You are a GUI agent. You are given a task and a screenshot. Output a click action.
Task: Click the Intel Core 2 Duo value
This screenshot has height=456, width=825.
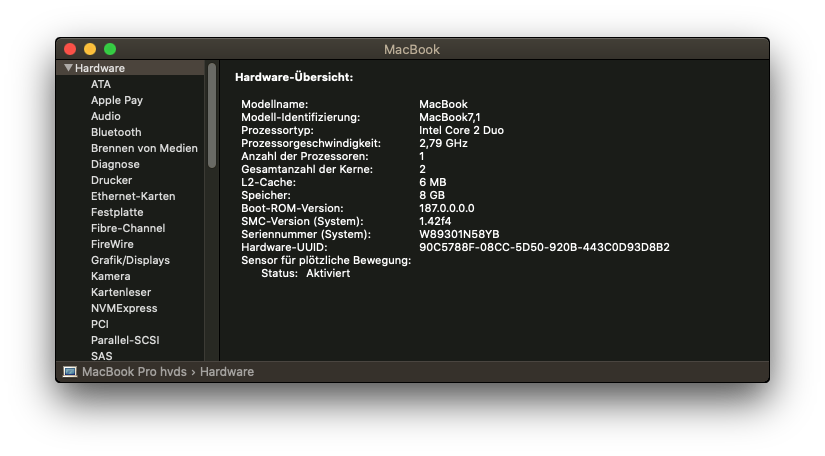point(461,130)
